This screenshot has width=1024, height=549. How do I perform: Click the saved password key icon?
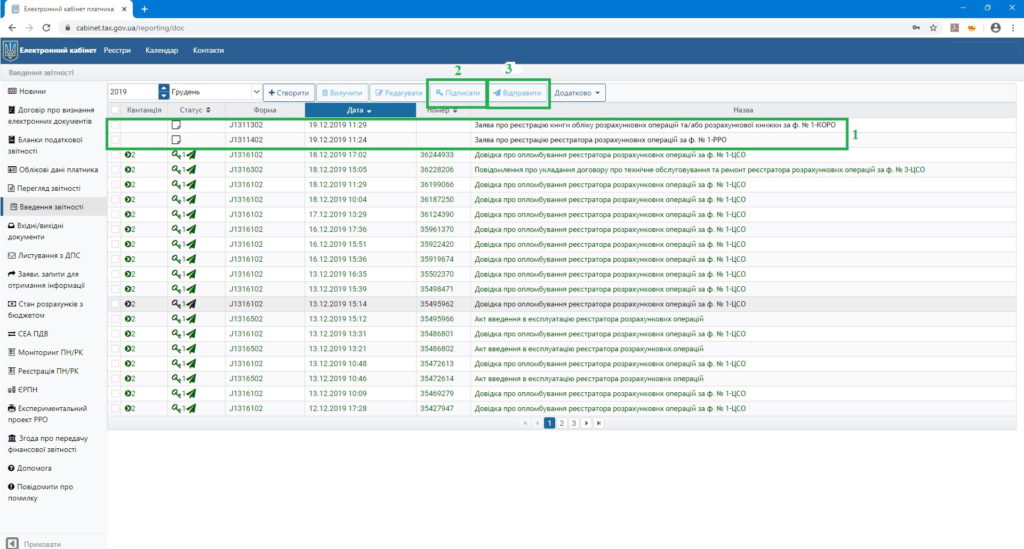[915, 29]
